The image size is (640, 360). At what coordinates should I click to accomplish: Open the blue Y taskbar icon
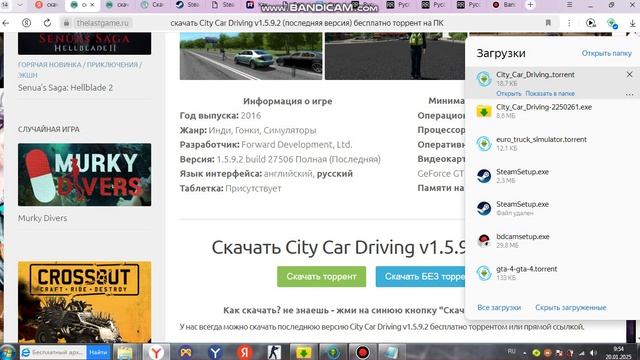[x=215, y=352]
